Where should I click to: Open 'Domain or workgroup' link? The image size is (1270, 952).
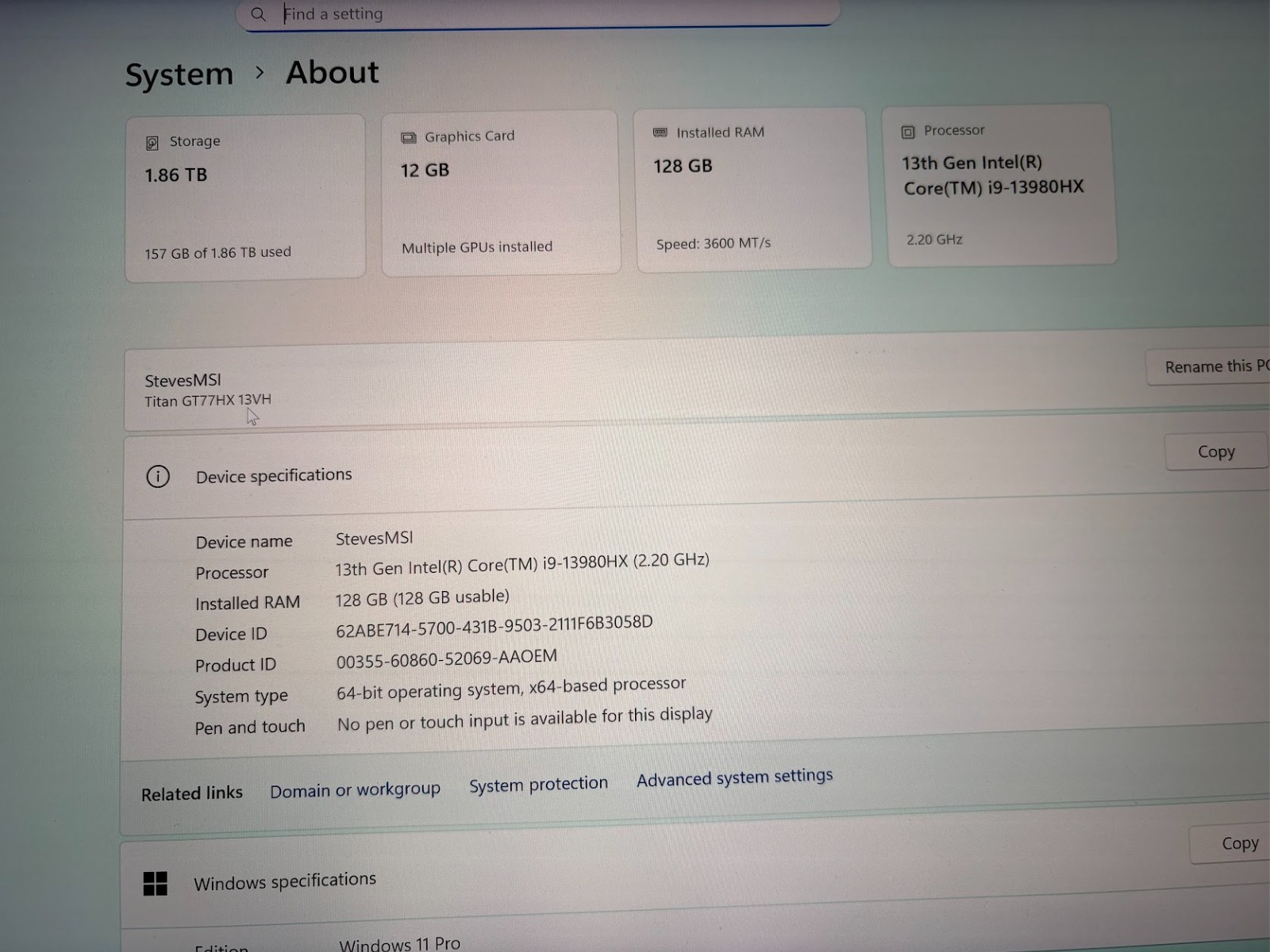[x=355, y=790]
